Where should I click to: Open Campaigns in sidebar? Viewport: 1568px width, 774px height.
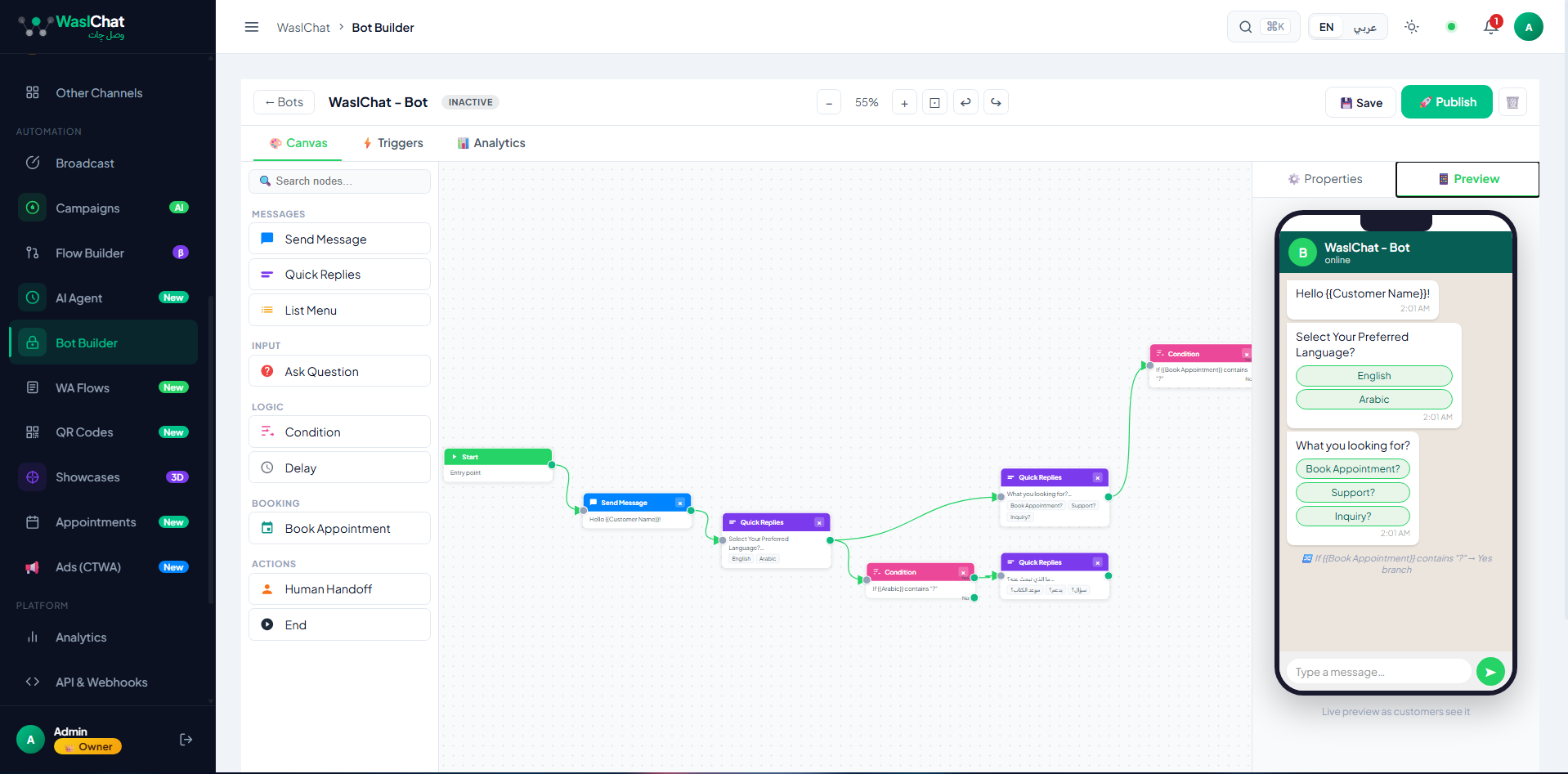pyautogui.click(x=104, y=208)
